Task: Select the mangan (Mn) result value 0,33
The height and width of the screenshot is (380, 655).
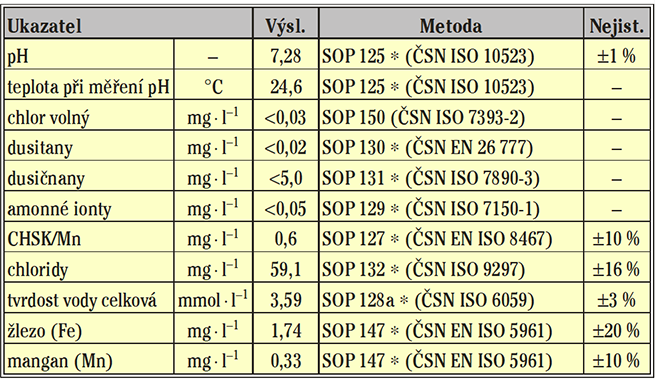Action: click(x=286, y=359)
